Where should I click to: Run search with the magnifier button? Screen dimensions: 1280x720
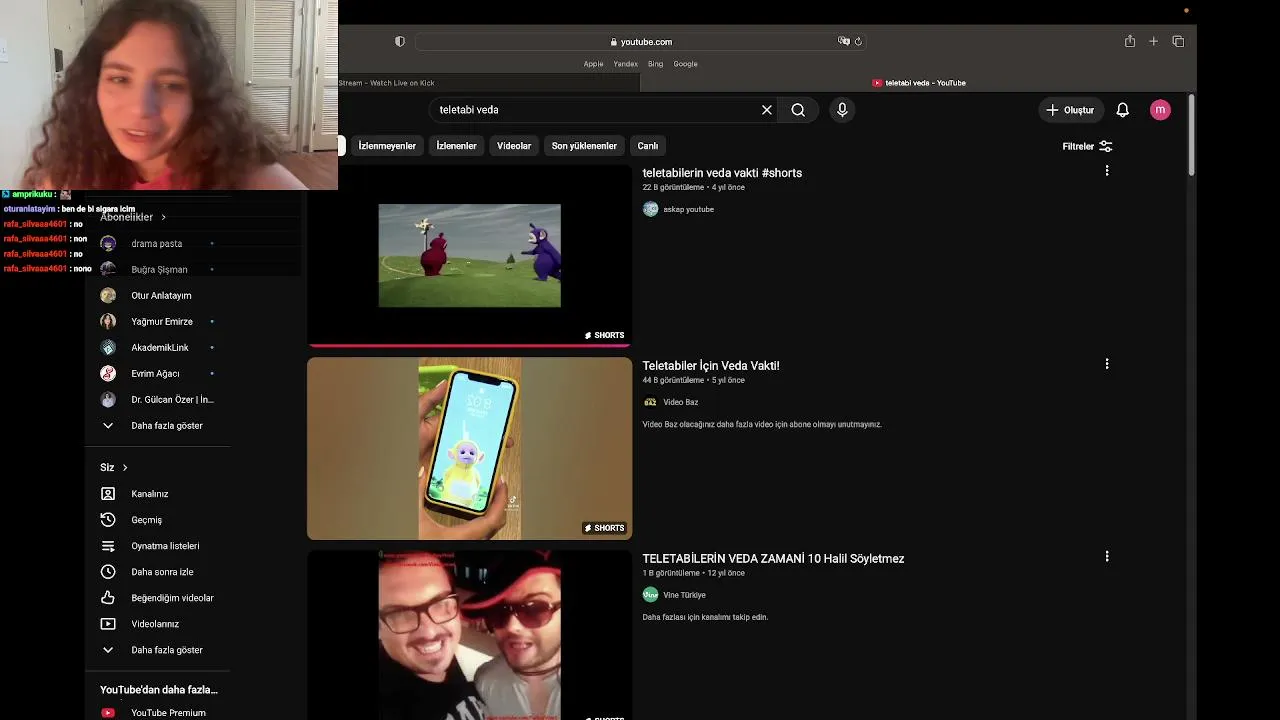[x=798, y=110]
